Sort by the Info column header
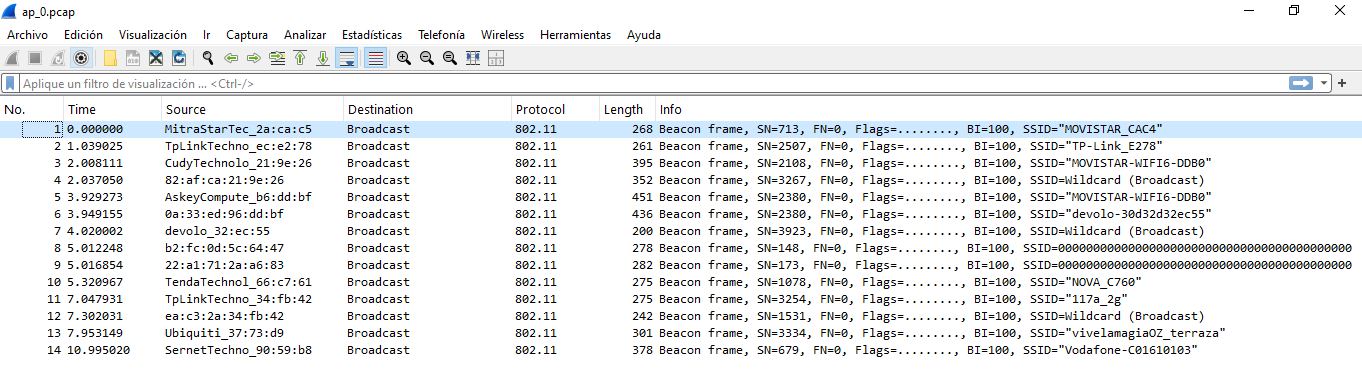This screenshot has height=390, width=1362. 1008,110
